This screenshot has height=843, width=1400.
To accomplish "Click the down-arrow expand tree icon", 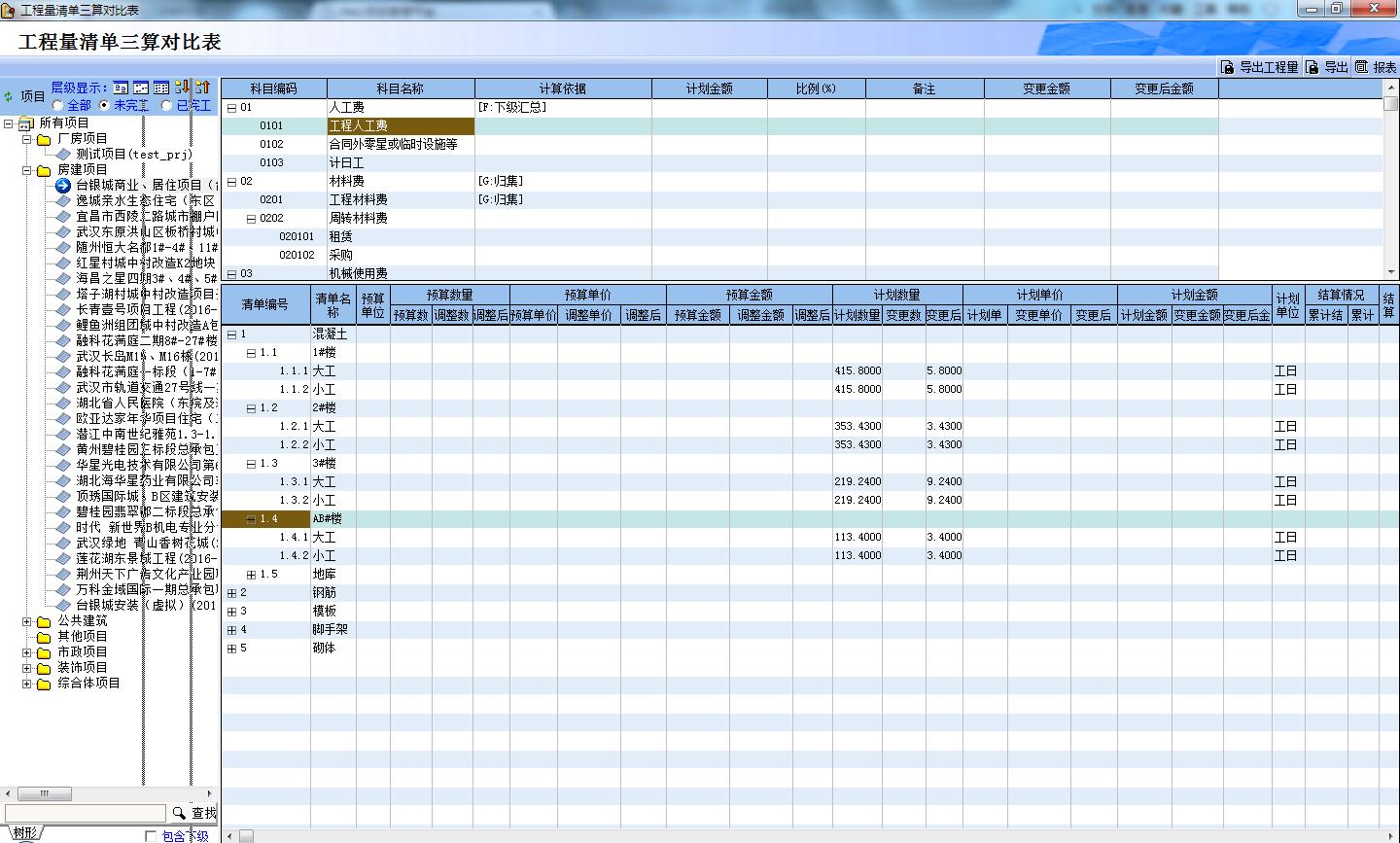I will point(183,88).
